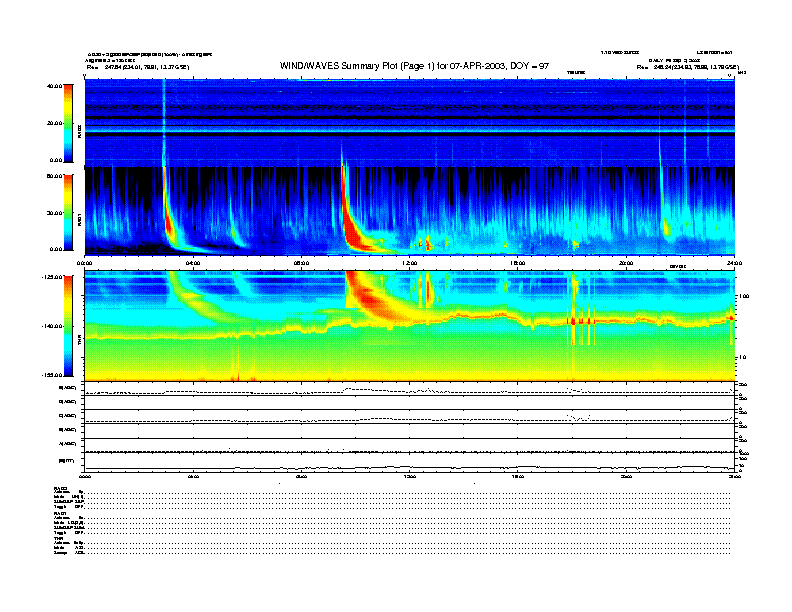Click the 24:00 tick label under RAD1 spectrogram

click(734, 263)
